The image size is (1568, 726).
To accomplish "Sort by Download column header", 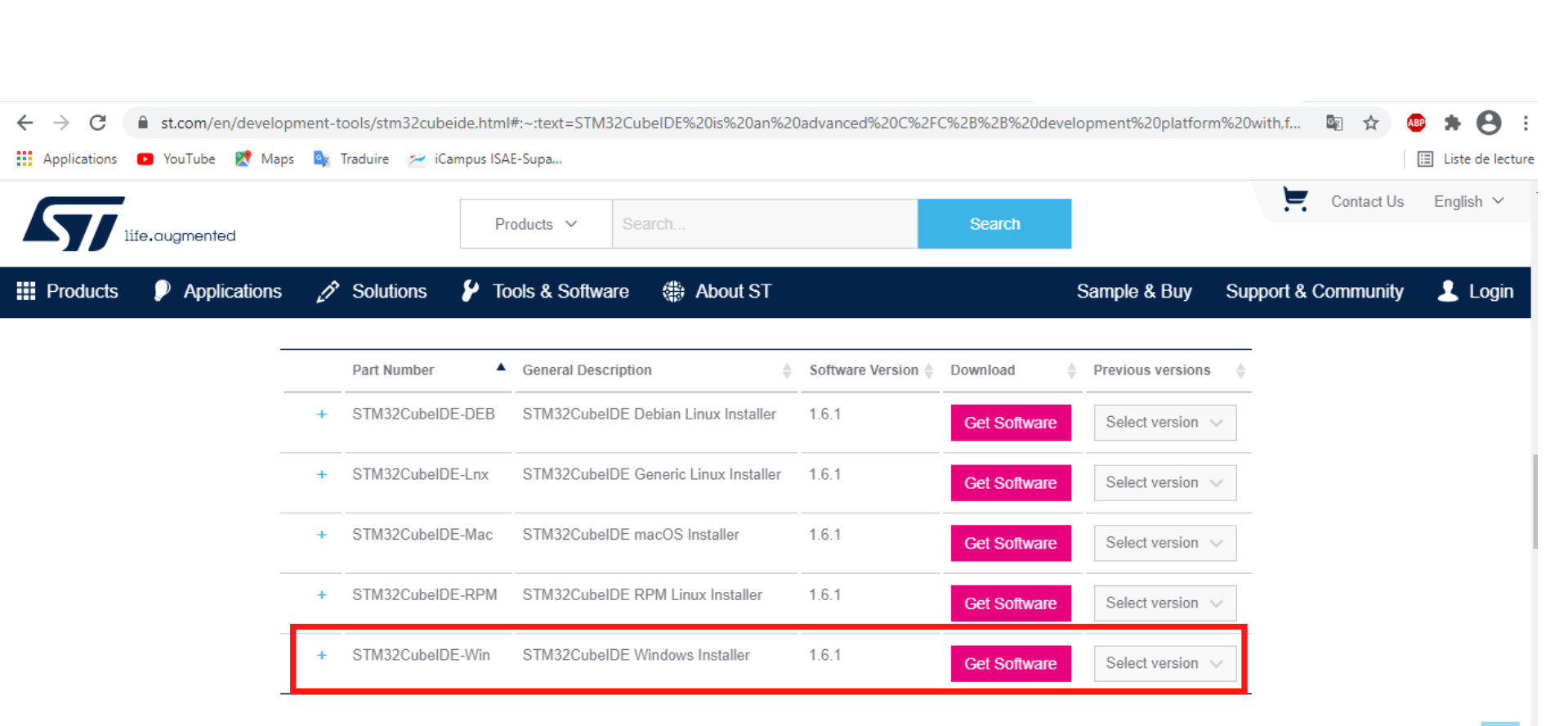I will [x=1012, y=370].
